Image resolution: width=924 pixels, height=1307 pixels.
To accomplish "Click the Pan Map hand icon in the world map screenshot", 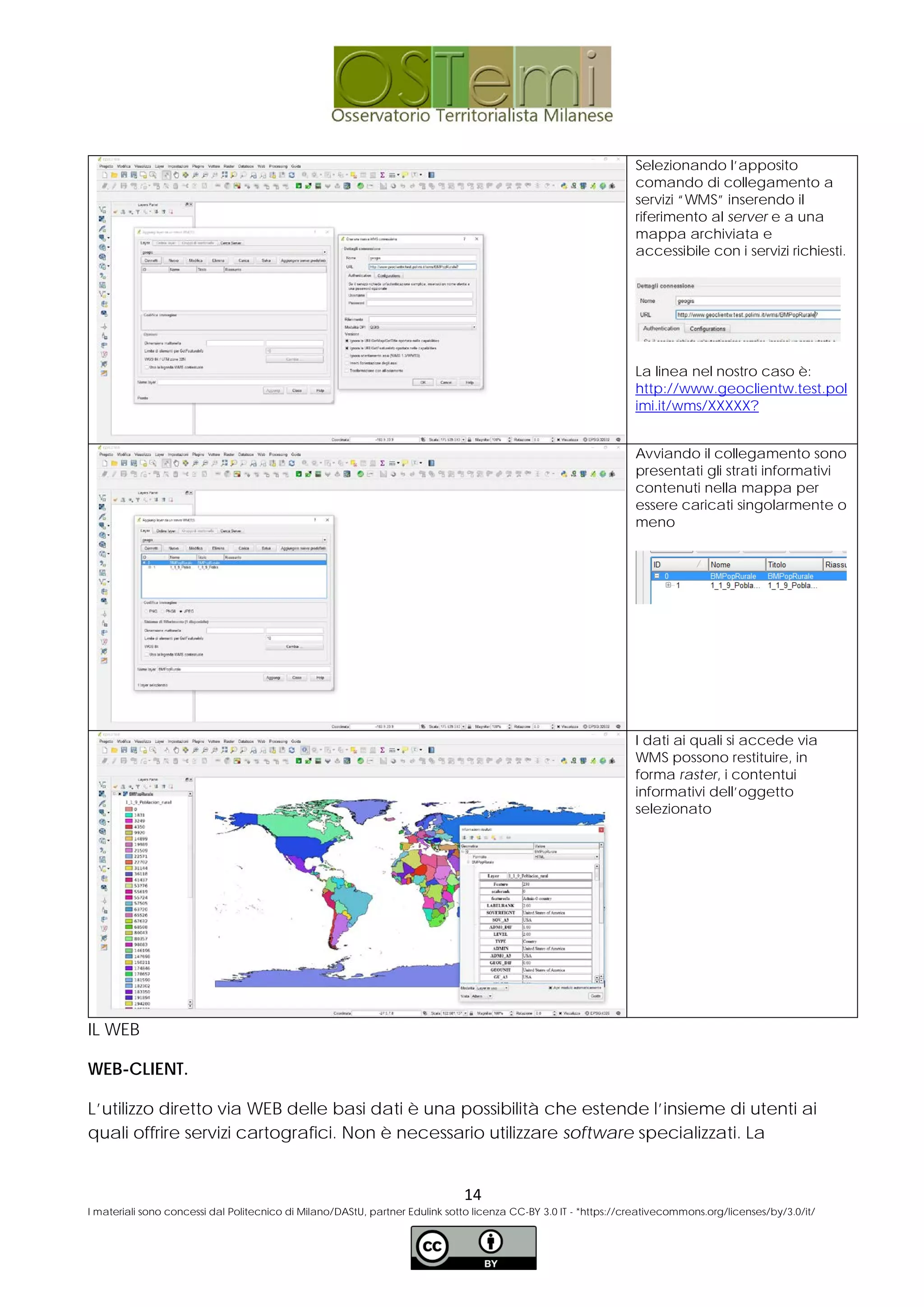I will pyautogui.click(x=176, y=750).
